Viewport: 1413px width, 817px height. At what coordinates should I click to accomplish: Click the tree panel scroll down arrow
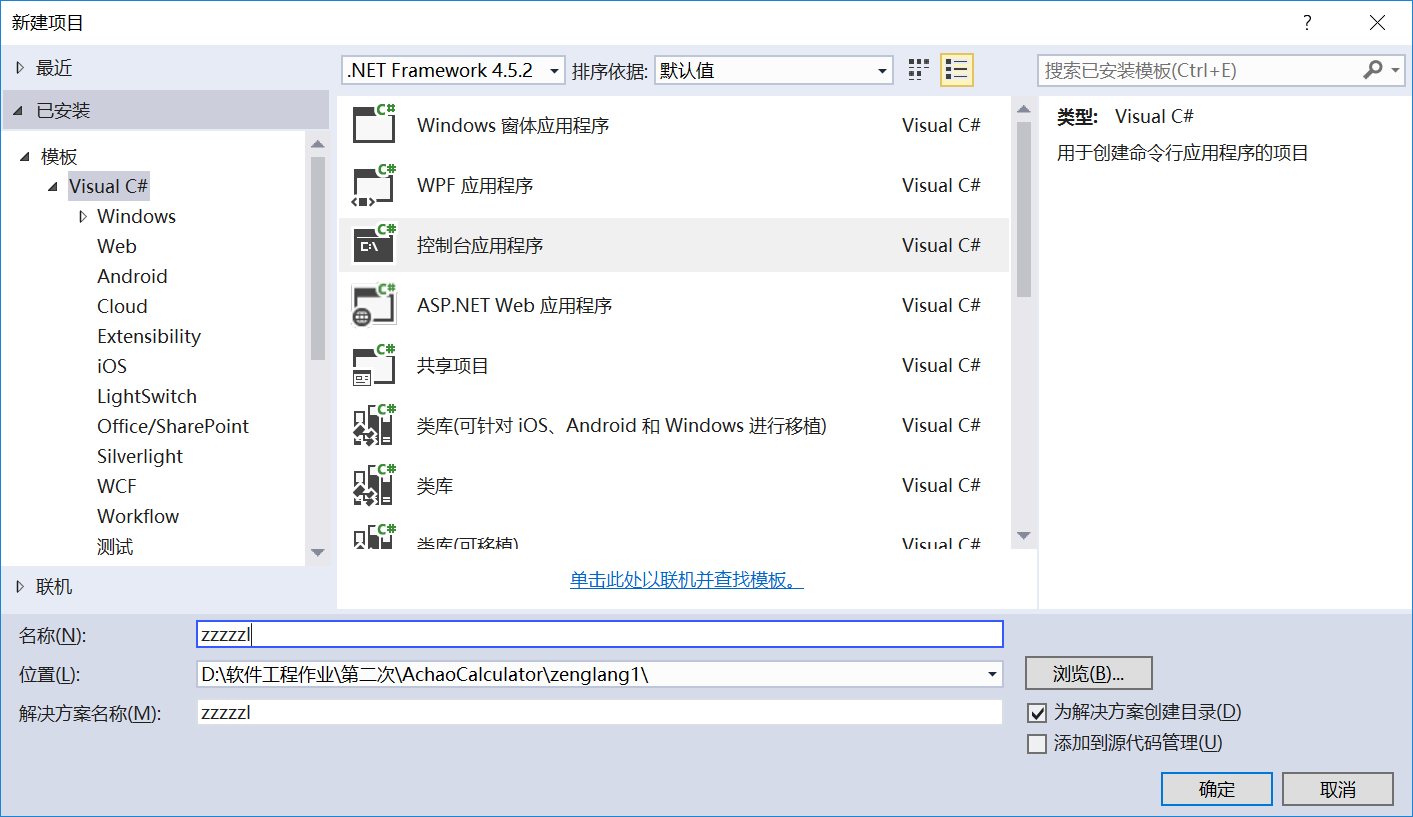[318, 552]
